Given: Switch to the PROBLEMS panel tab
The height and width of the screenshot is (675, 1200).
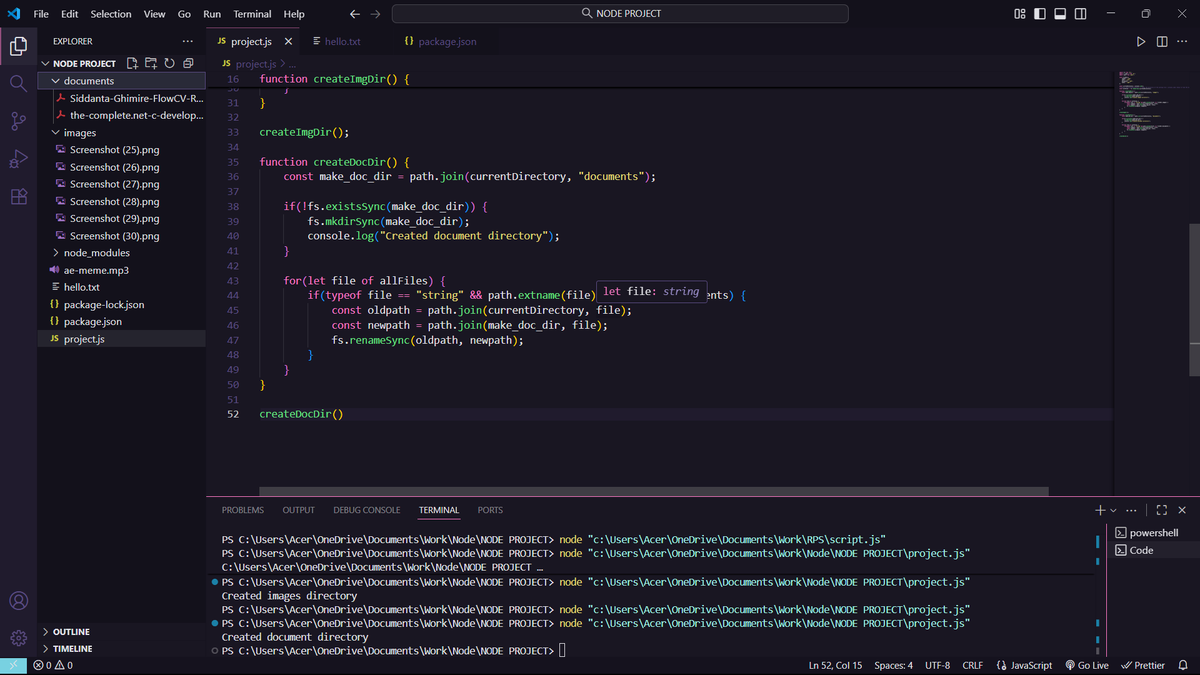Looking at the screenshot, I should (x=243, y=510).
